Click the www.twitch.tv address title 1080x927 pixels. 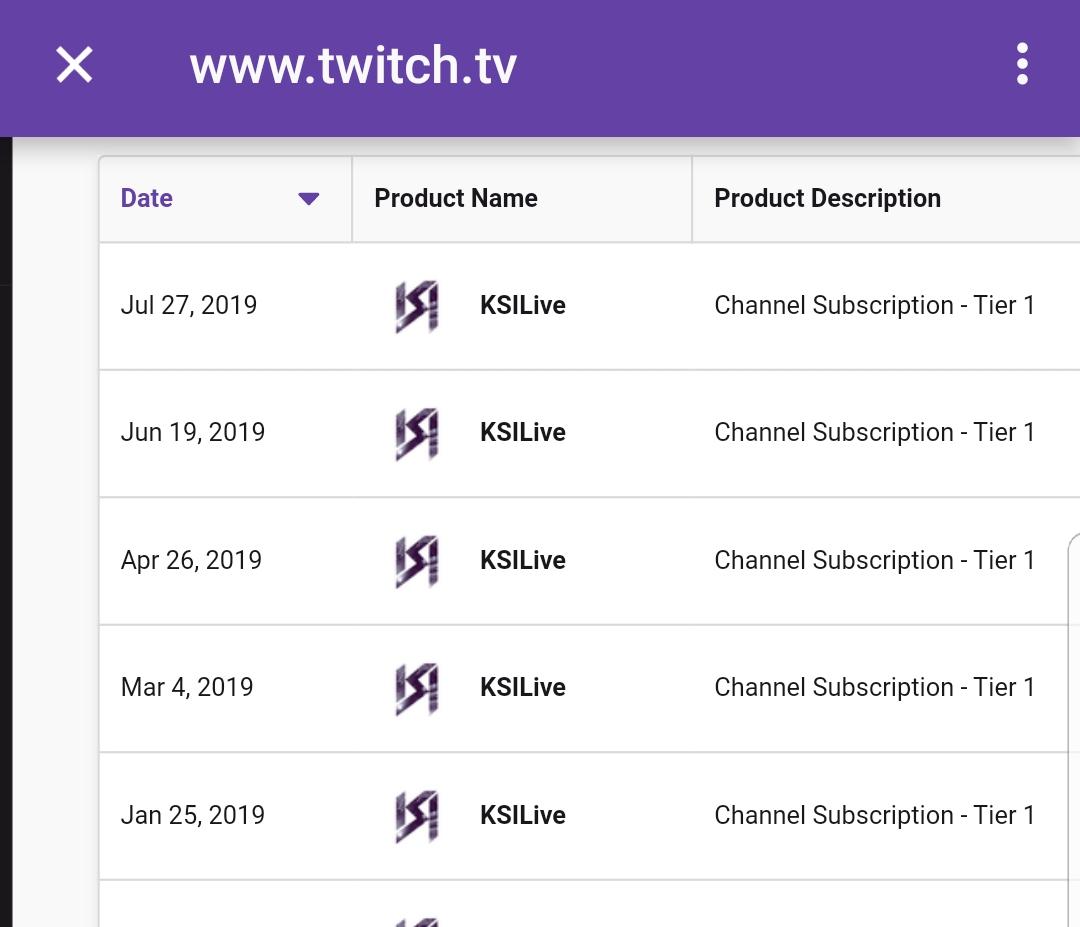(353, 65)
